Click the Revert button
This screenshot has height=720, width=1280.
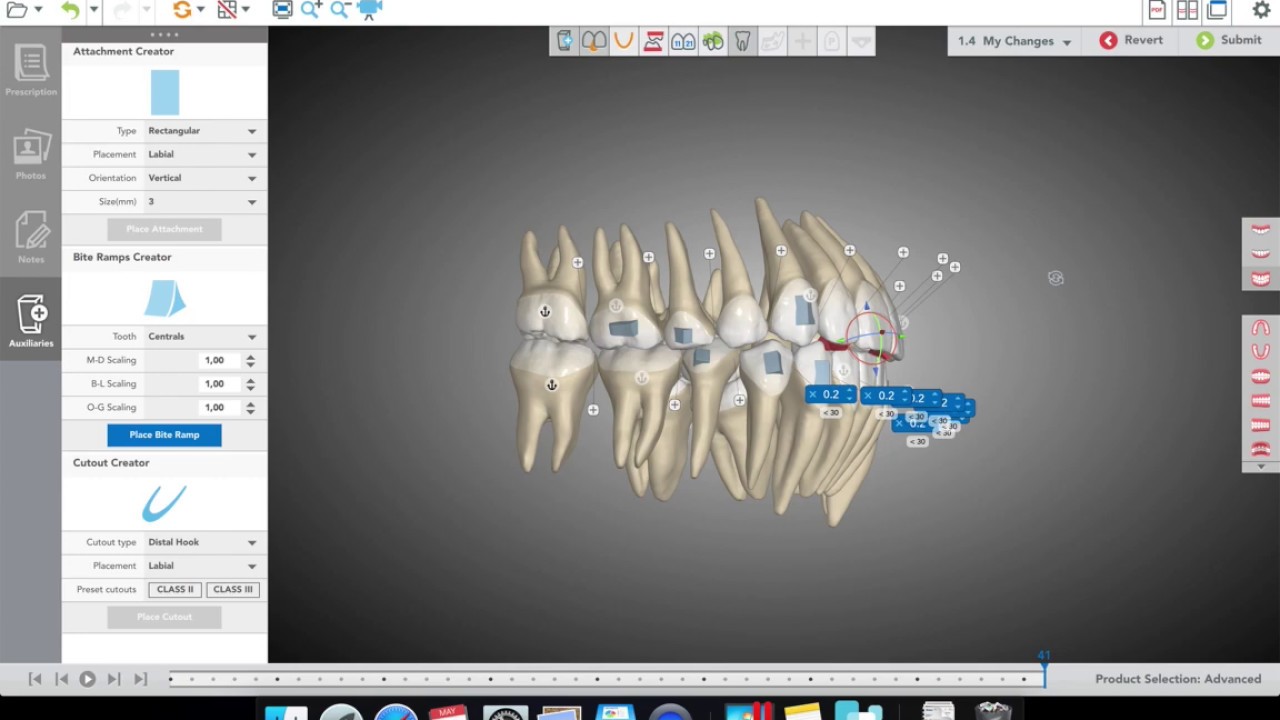point(1132,40)
